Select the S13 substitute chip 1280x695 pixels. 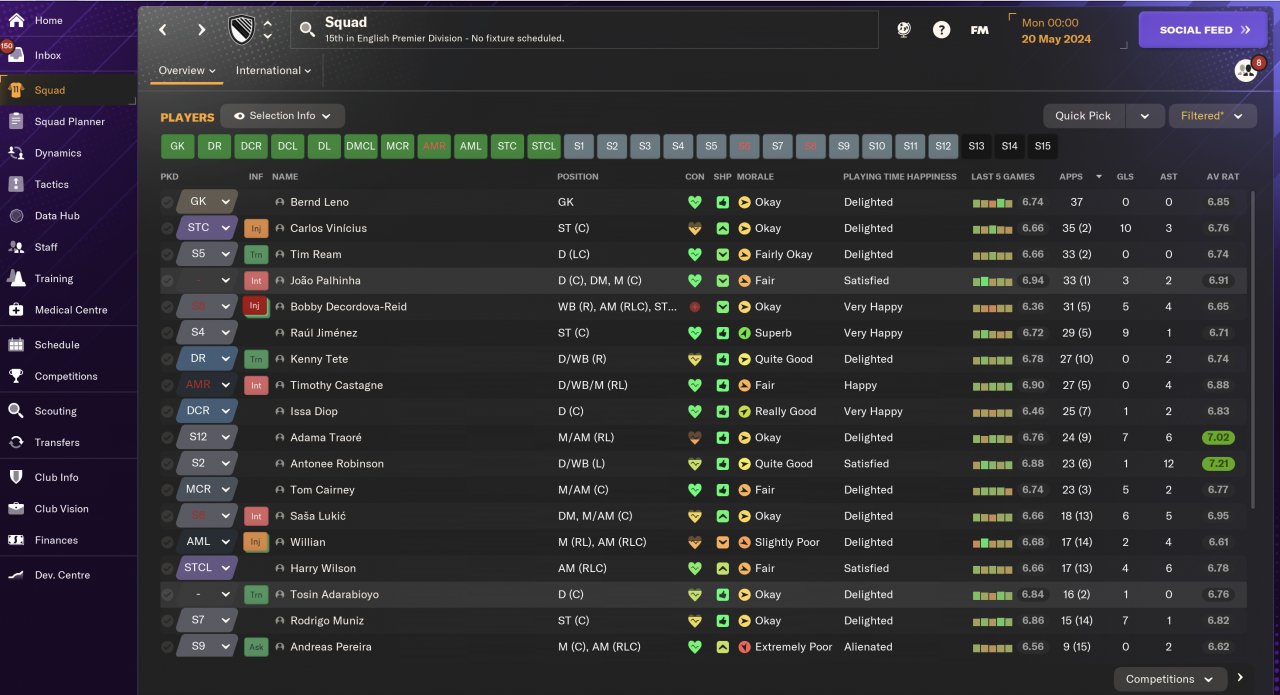coord(976,146)
